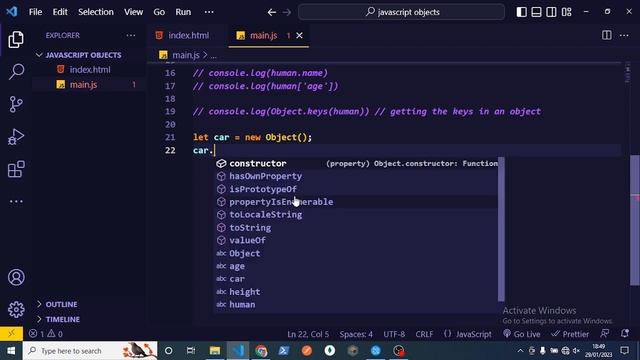This screenshot has height=360, width=640.
Task: Select the valueOf suggestion
Action: point(356,240)
